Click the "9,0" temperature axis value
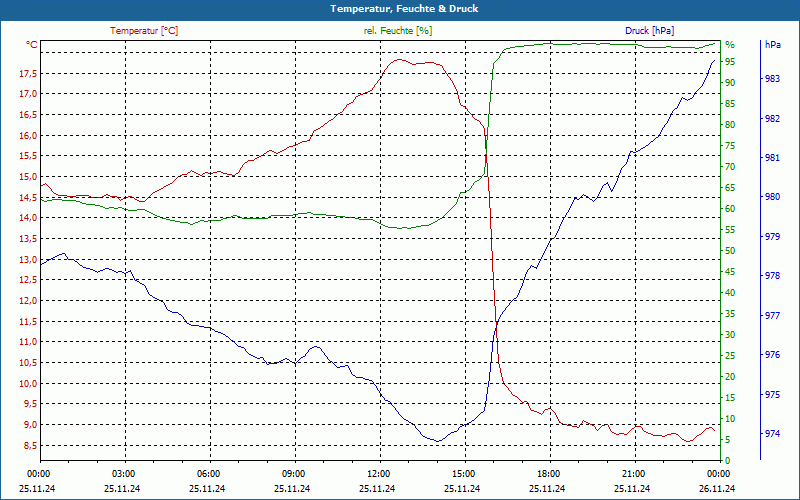The width and height of the screenshot is (800, 500). (30, 425)
